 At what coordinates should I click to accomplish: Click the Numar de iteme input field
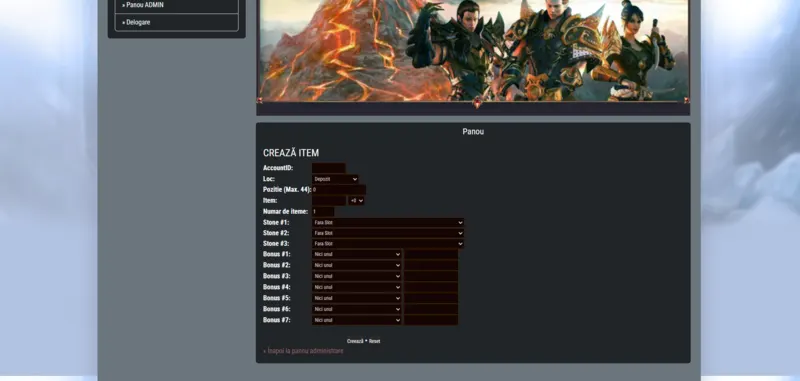tap(323, 211)
